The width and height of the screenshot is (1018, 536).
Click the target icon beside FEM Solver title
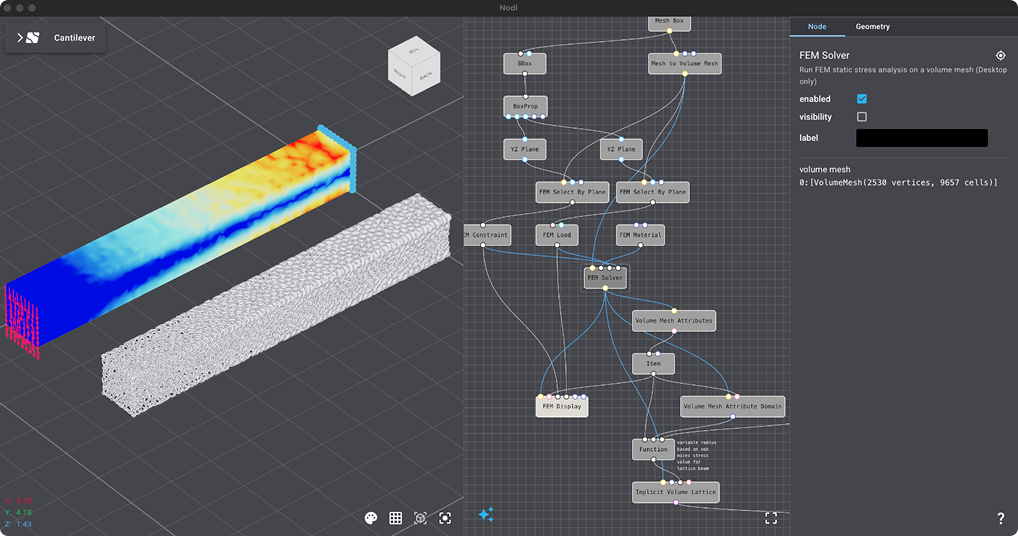(1000, 56)
